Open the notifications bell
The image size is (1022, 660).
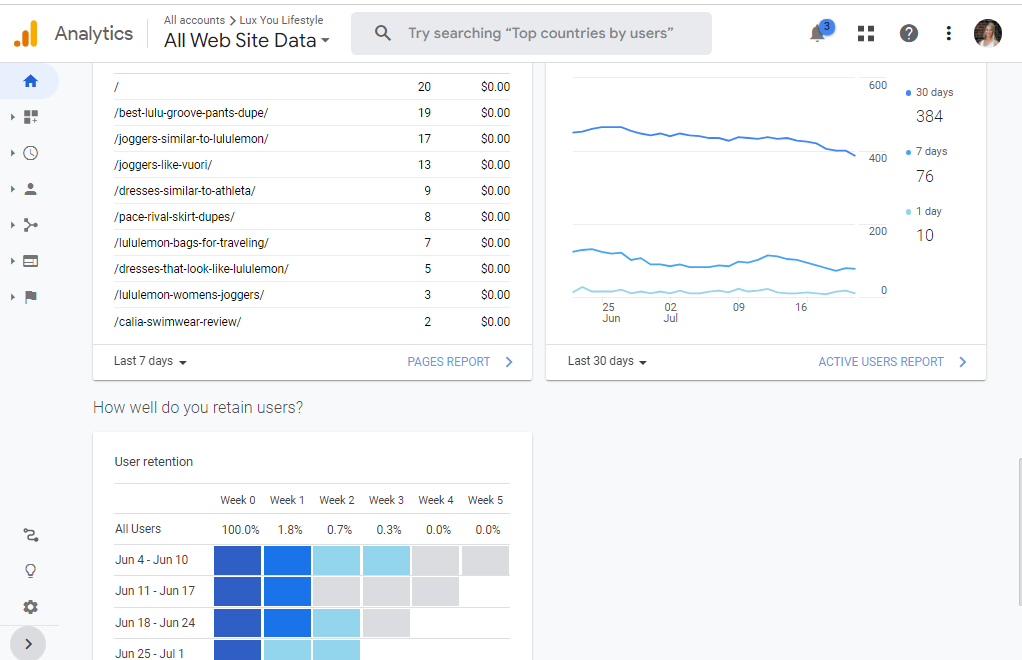tap(818, 33)
